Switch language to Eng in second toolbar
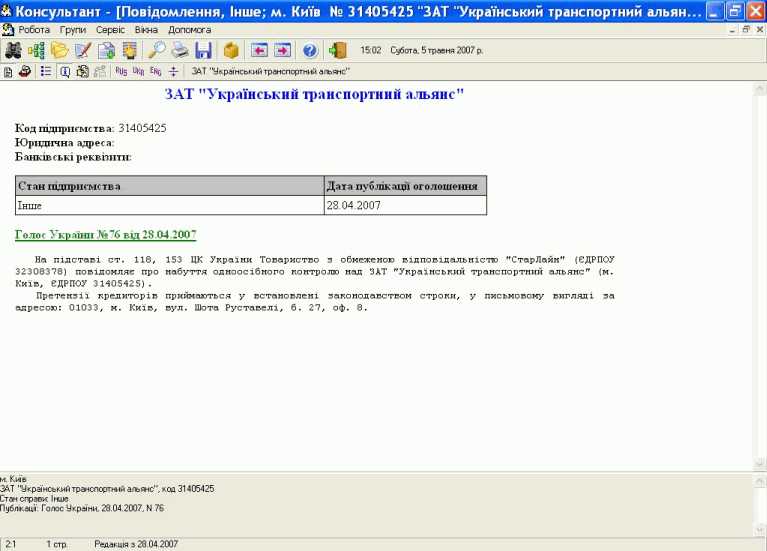Screen dimensions: 767x551 (155, 72)
